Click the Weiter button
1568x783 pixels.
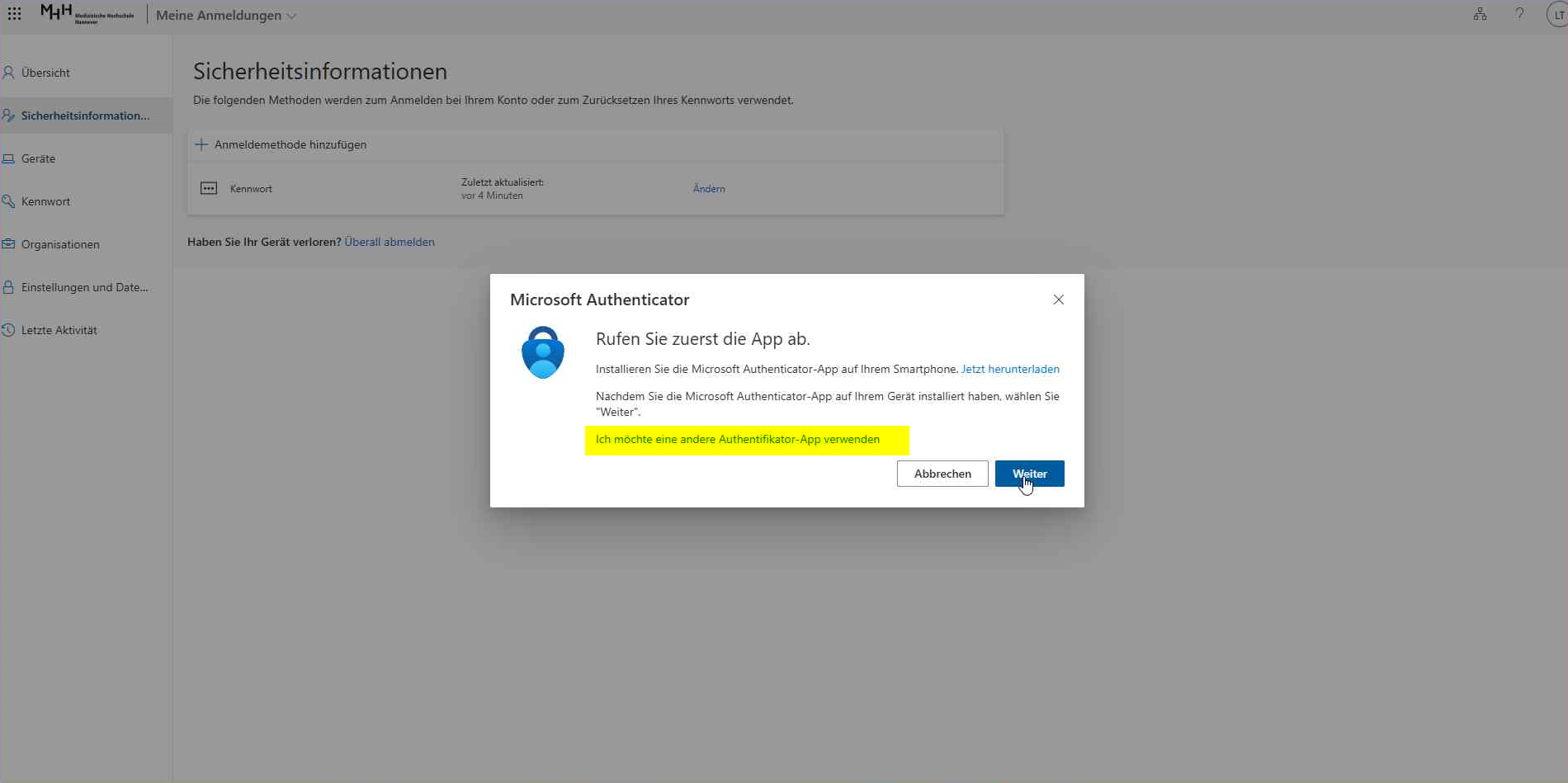pos(1030,474)
